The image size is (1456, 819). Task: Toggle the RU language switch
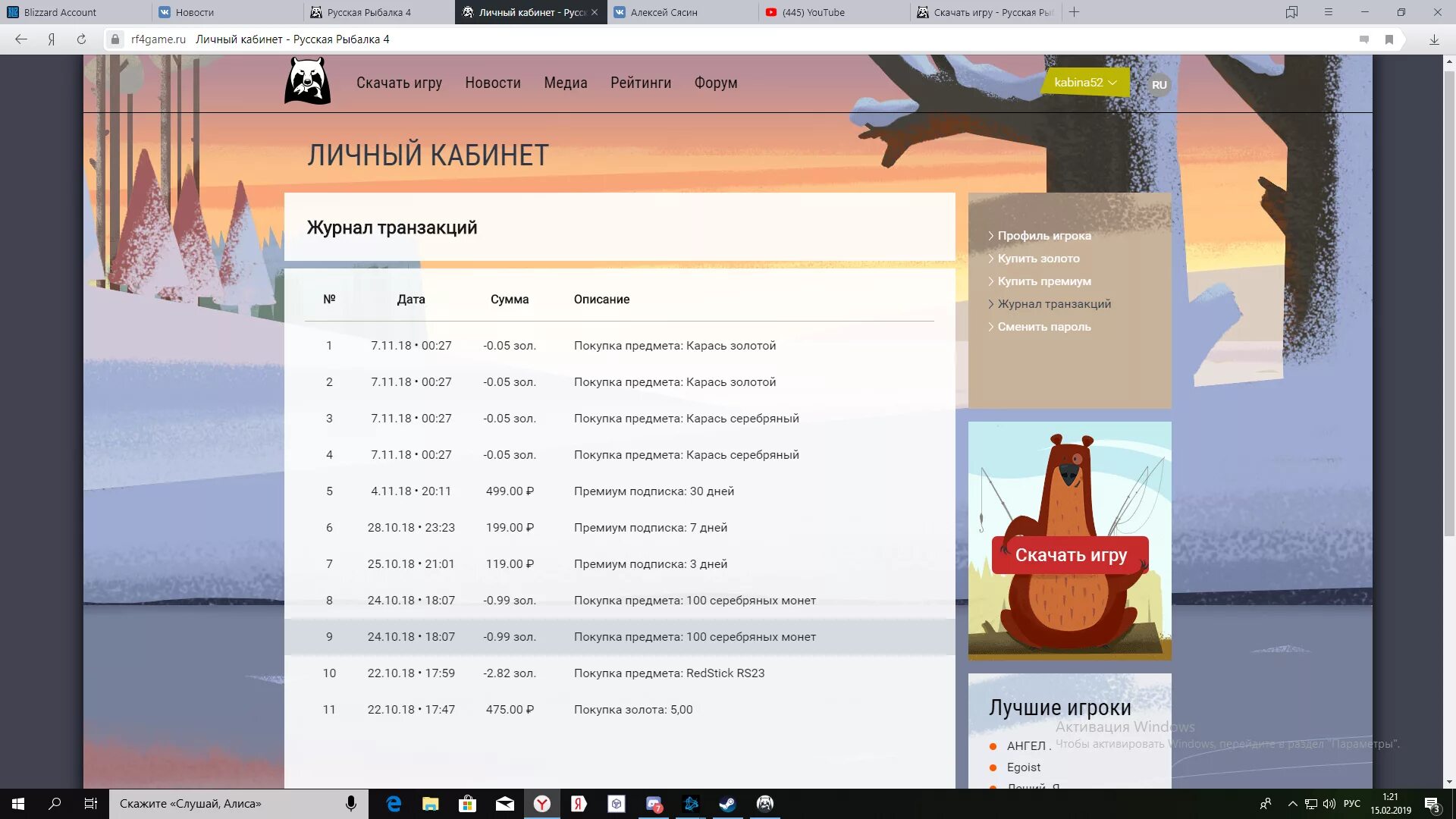click(1159, 85)
